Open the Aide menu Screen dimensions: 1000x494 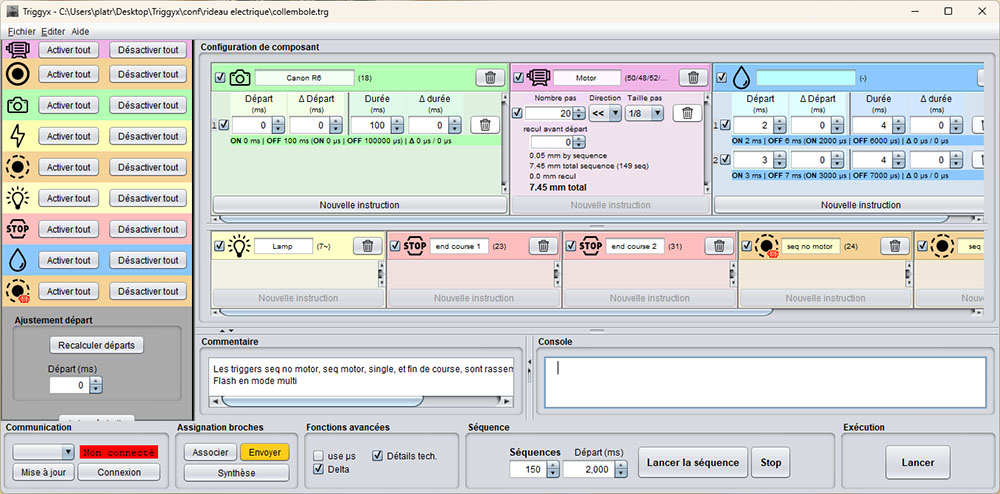pos(80,31)
